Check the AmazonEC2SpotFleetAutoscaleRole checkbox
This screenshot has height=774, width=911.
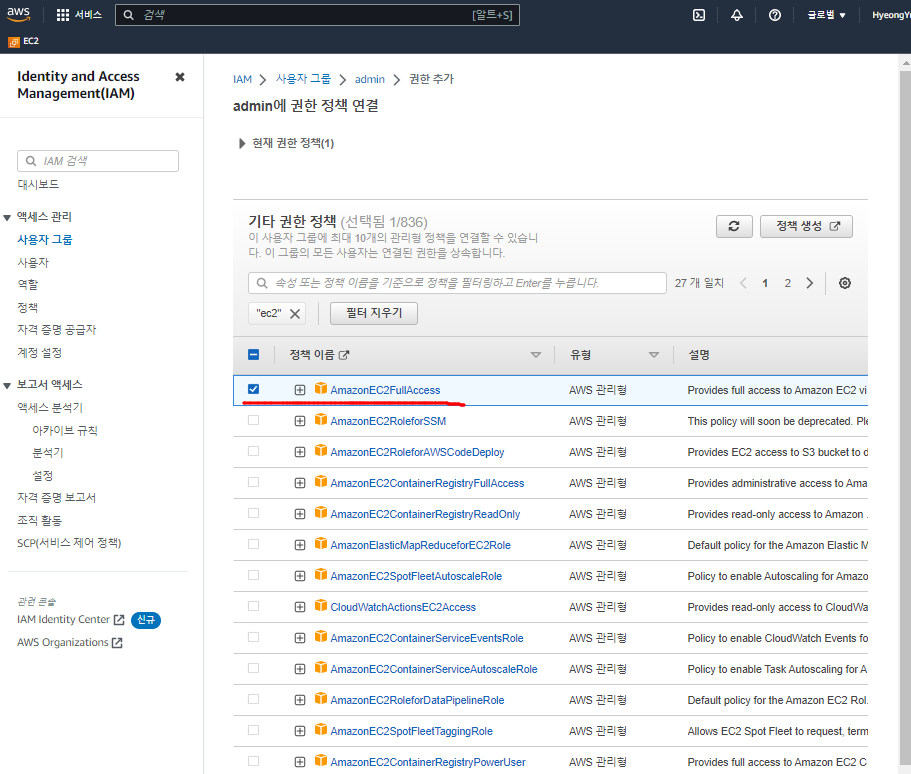pyautogui.click(x=253, y=575)
